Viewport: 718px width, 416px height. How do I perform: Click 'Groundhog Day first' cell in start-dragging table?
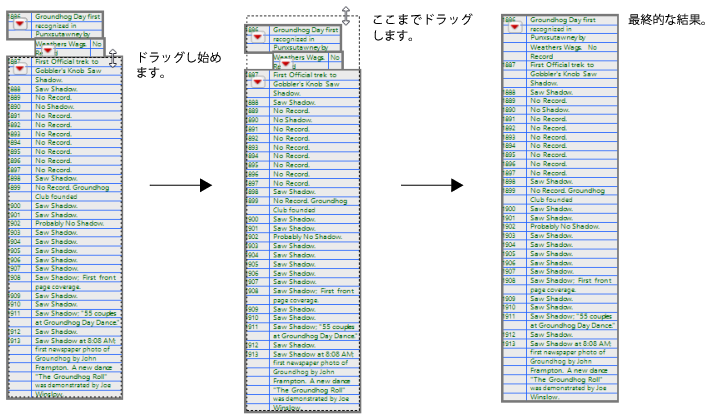(68, 16)
